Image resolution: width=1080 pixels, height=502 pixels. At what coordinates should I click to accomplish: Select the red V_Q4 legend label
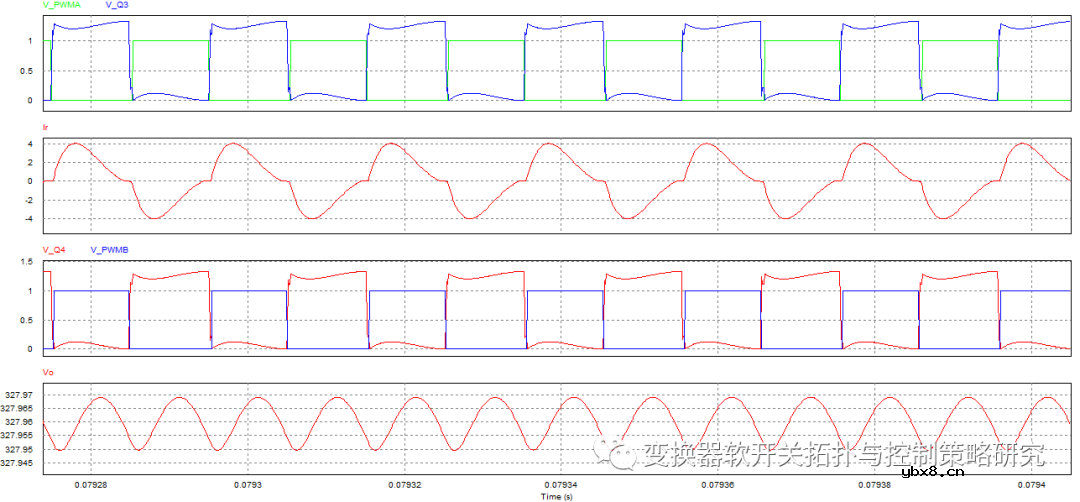point(54,249)
